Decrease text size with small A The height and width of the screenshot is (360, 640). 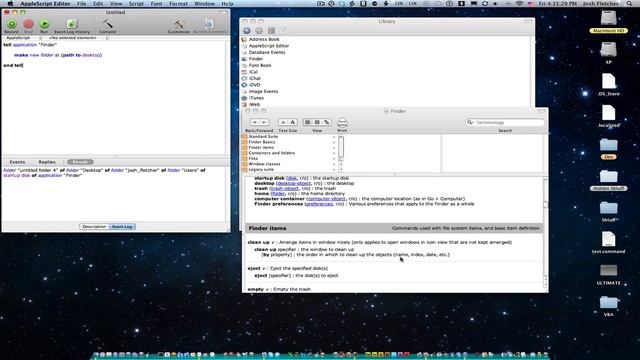(283, 122)
